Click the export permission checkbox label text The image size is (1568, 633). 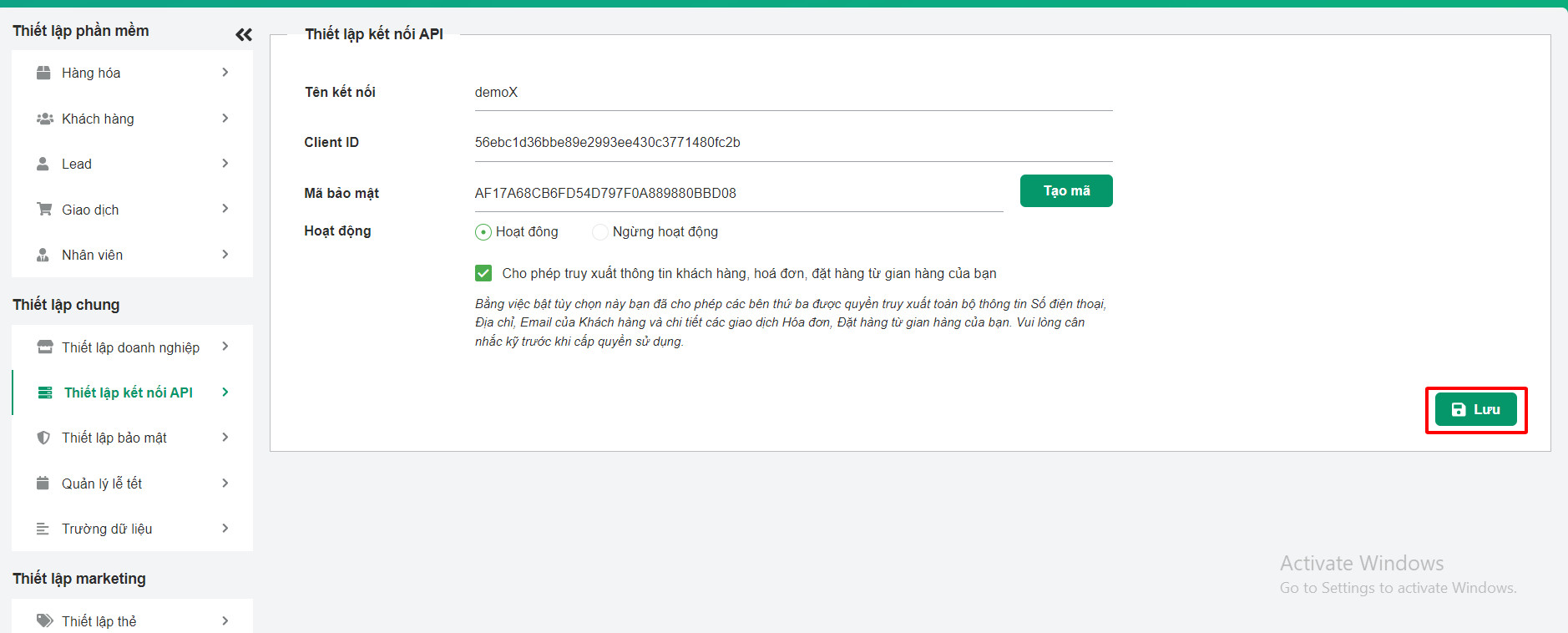click(x=749, y=273)
